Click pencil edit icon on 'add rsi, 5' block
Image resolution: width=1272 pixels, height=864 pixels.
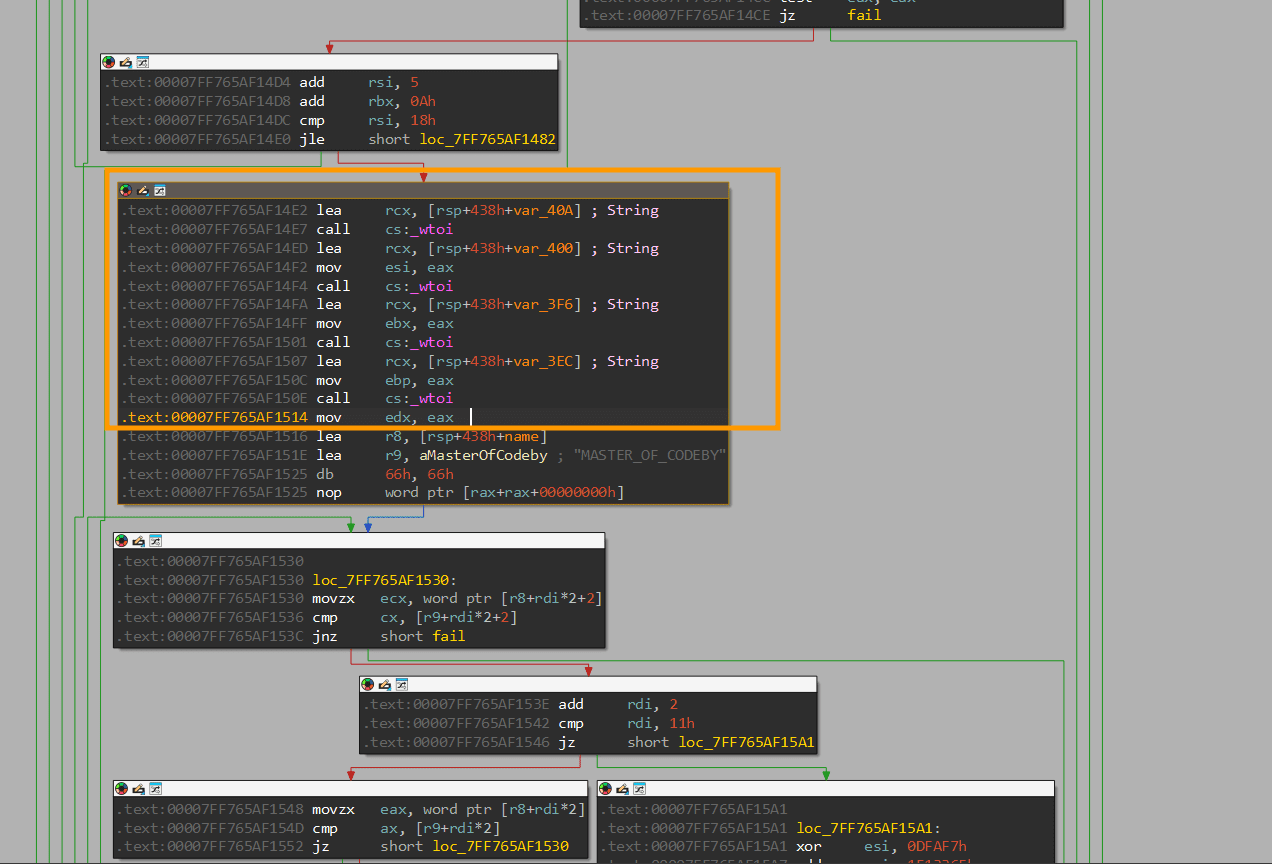tap(126, 62)
